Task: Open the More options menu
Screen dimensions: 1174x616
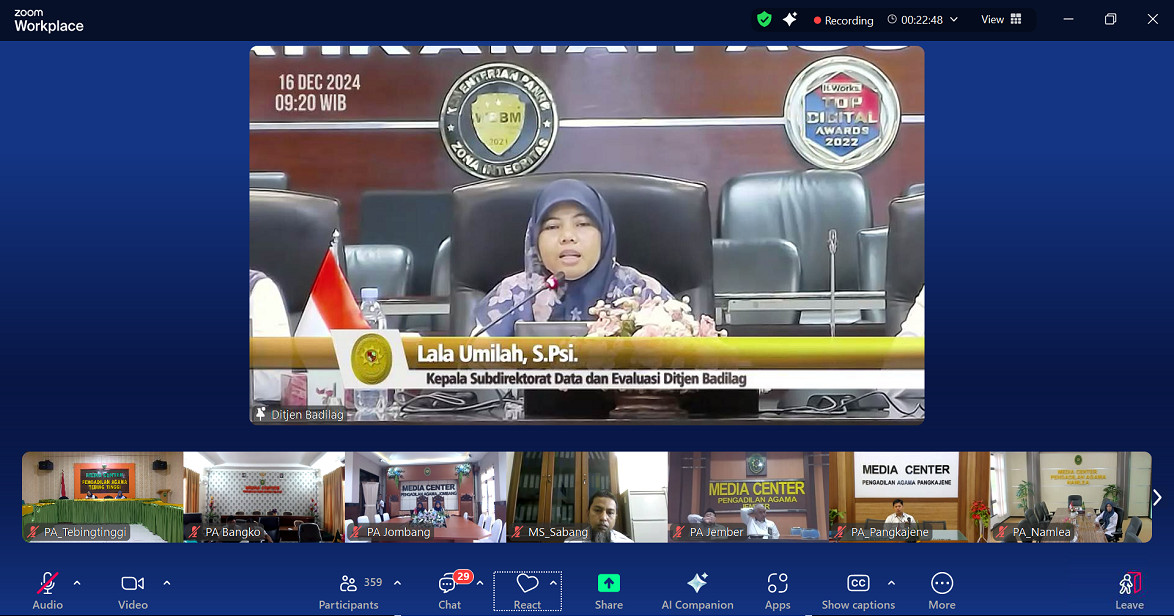Action: tap(941, 588)
